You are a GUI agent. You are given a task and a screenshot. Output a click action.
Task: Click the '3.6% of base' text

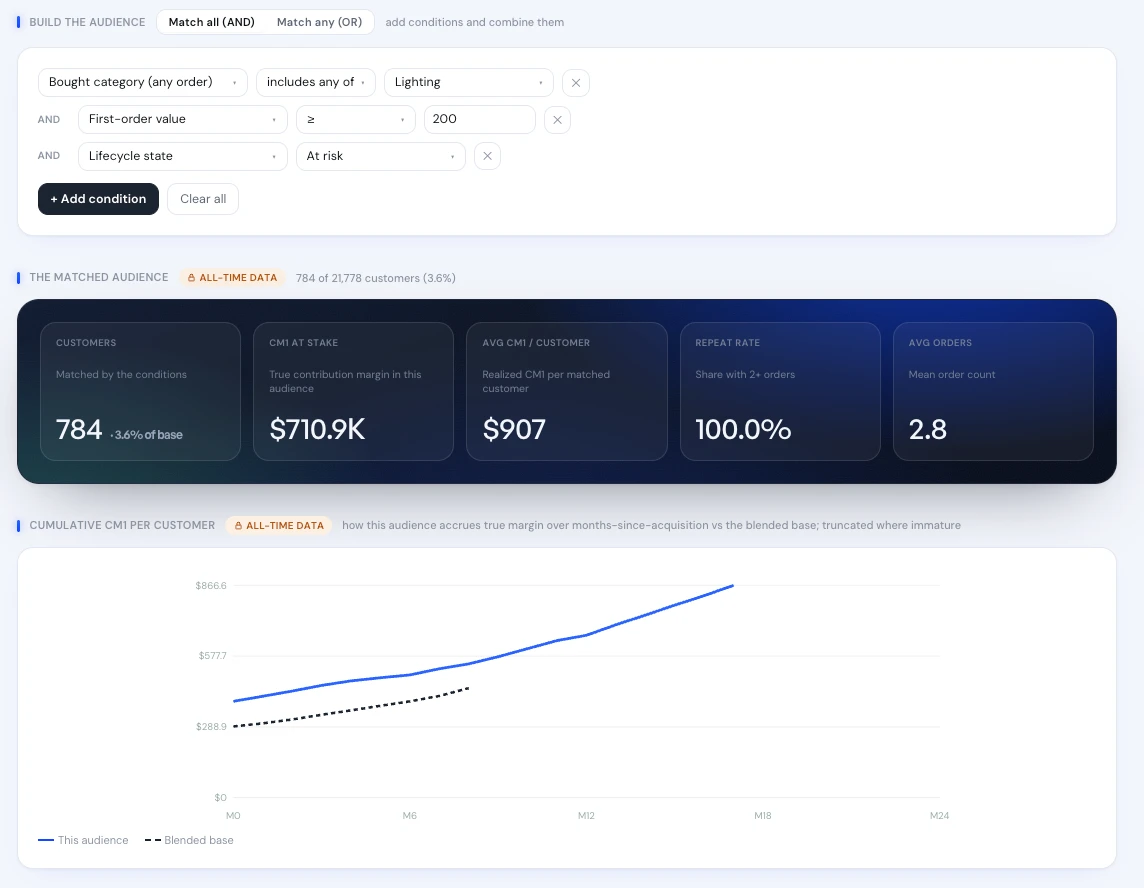pos(148,435)
